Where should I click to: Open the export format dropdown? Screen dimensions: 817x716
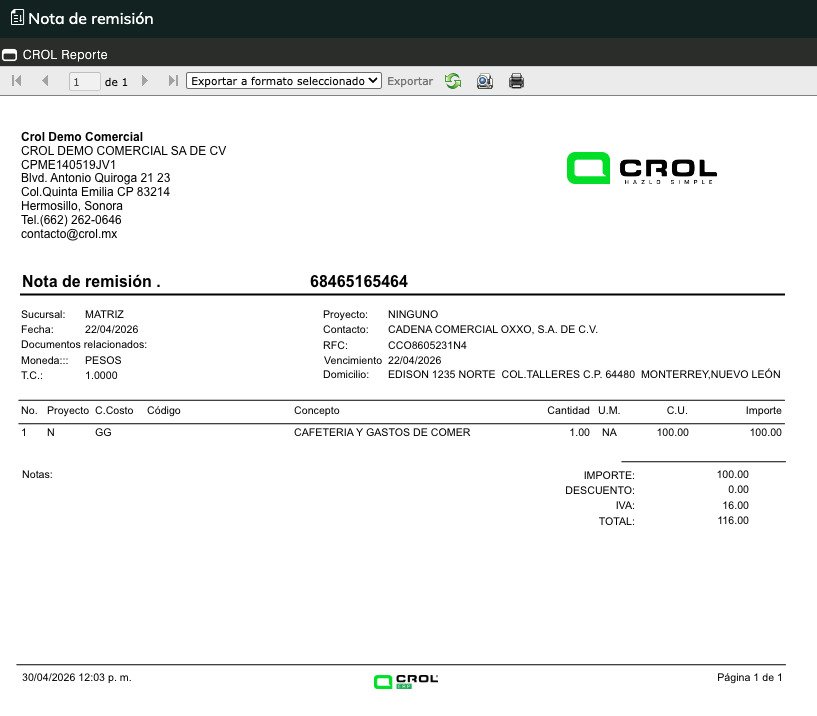tap(284, 81)
